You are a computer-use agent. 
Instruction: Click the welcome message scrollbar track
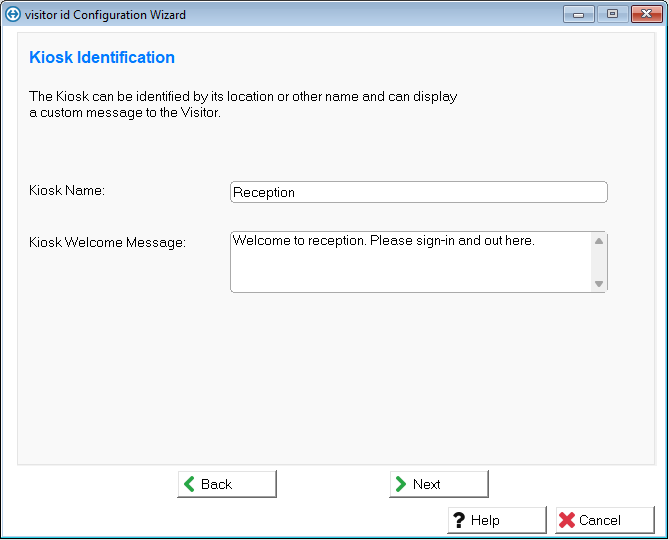[599, 262]
